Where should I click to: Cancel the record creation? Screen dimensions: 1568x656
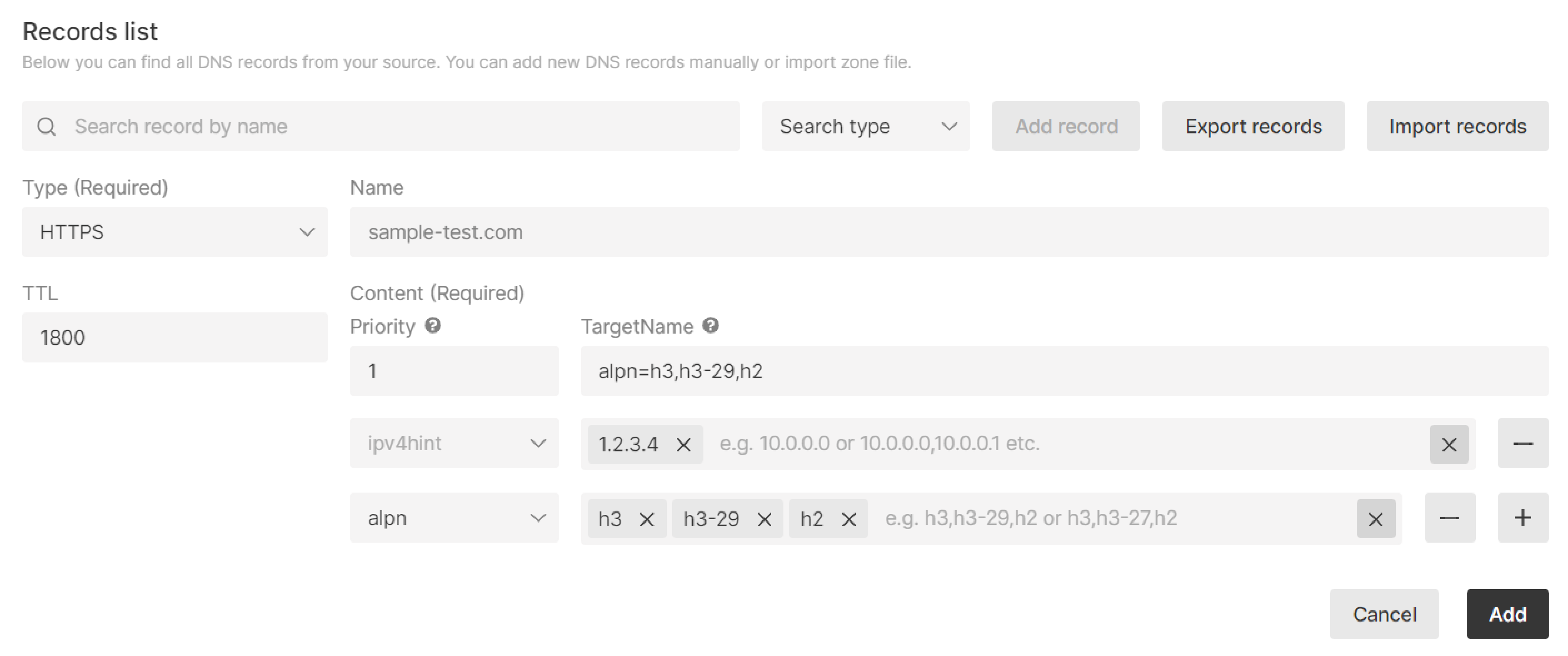coord(1384,614)
